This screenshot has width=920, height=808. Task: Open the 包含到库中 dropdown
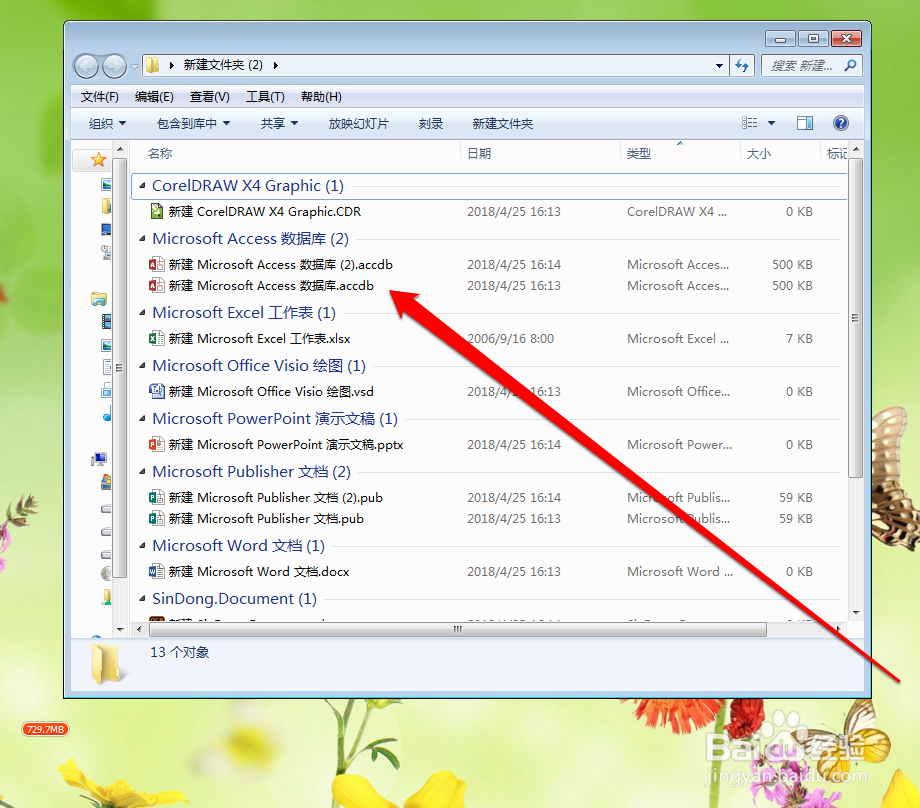tap(194, 123)
